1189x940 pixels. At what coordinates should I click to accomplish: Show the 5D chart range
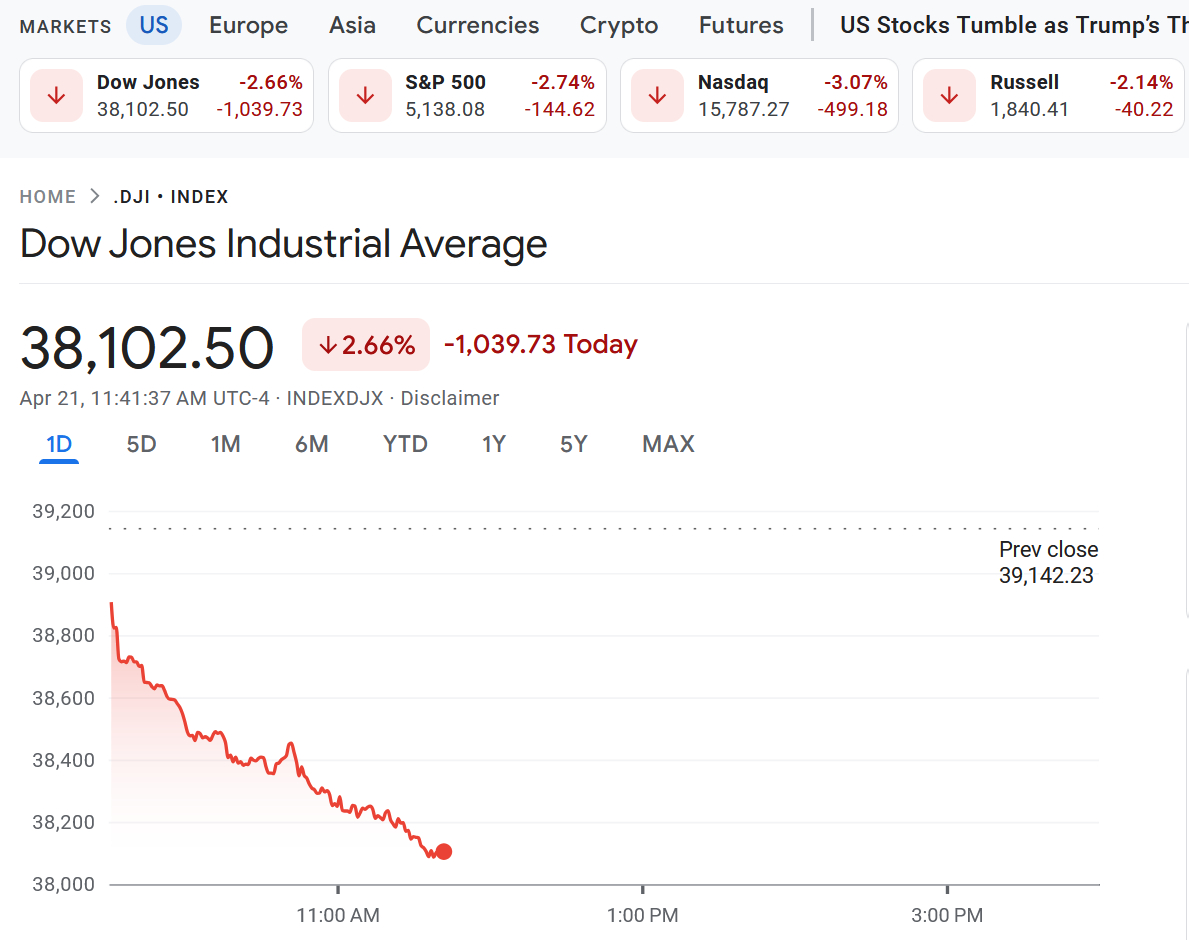click(142, 444)
